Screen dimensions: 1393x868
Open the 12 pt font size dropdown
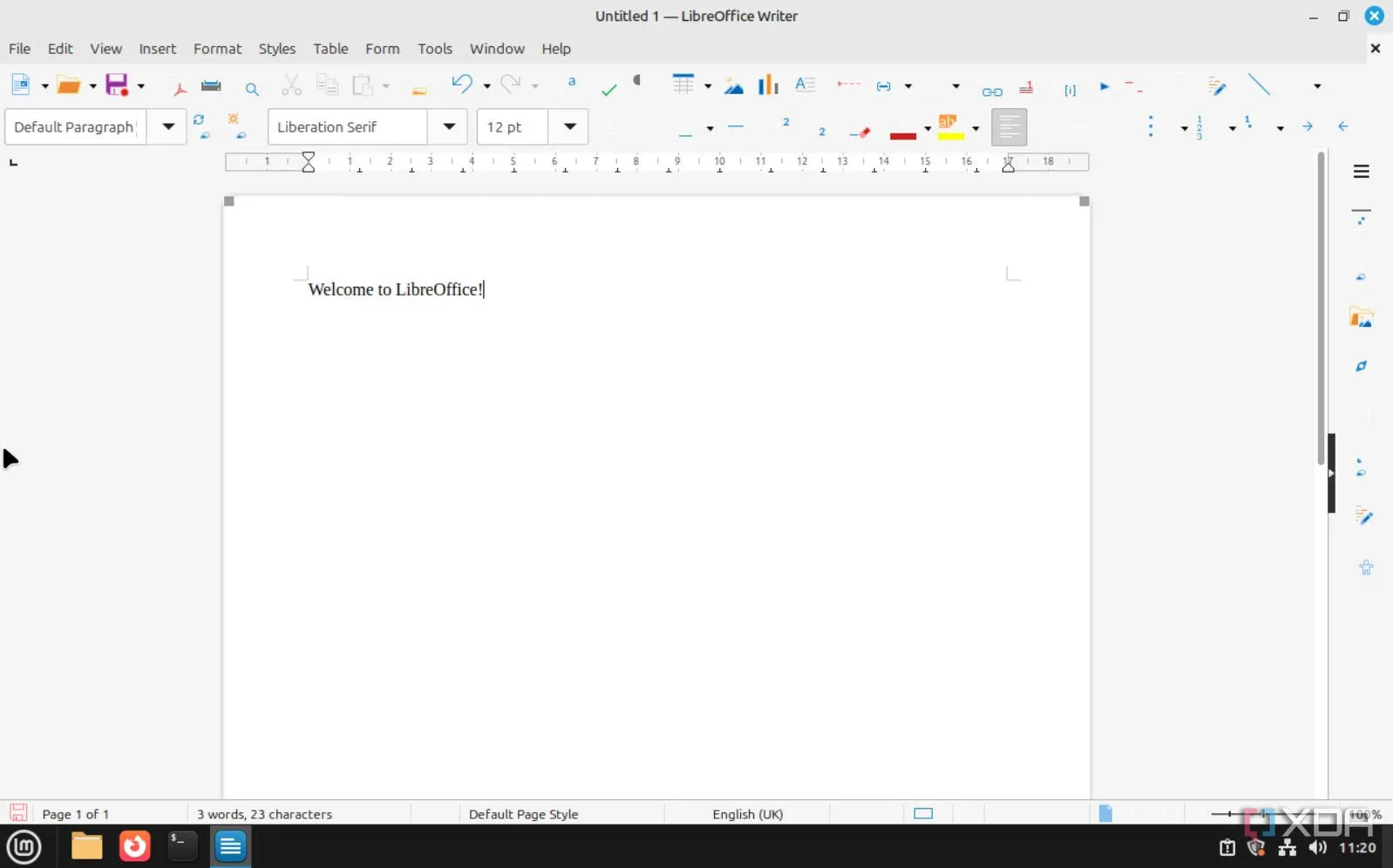(x=570, y=127)
